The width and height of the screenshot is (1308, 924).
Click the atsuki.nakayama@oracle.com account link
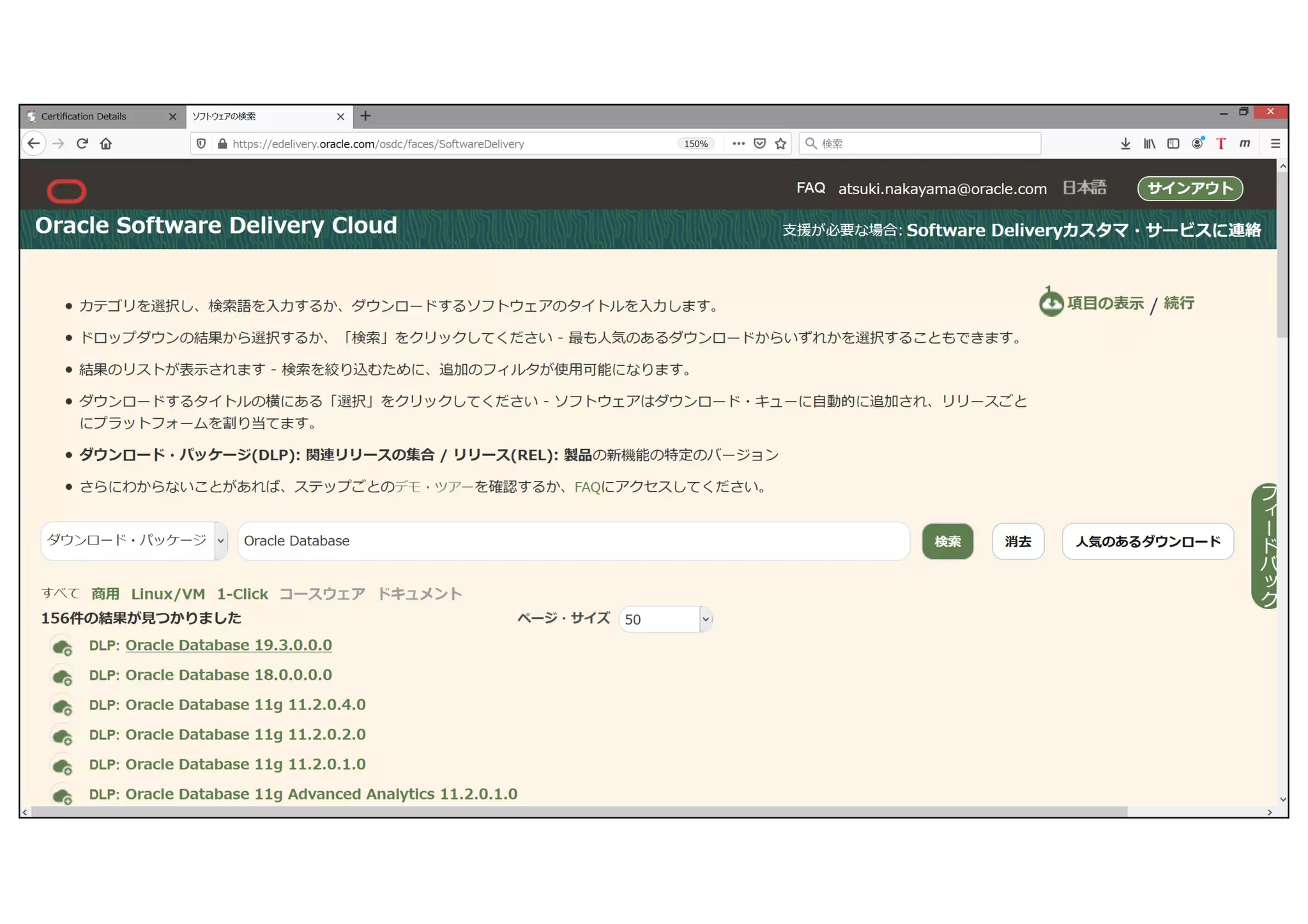point(942,189)
